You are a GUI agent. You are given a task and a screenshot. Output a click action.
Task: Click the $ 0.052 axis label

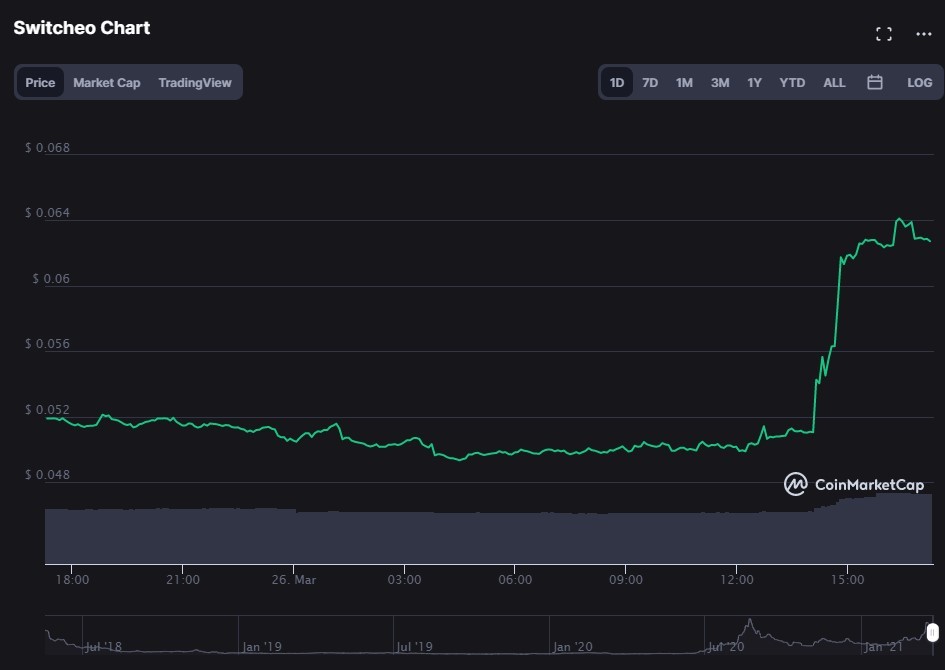47,410
